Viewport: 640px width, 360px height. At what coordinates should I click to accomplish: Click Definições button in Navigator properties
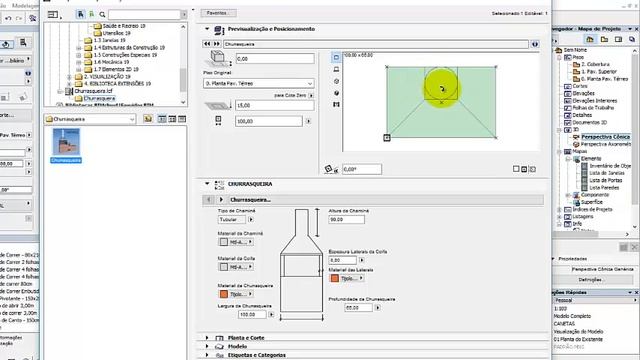(x=590, y=280)
